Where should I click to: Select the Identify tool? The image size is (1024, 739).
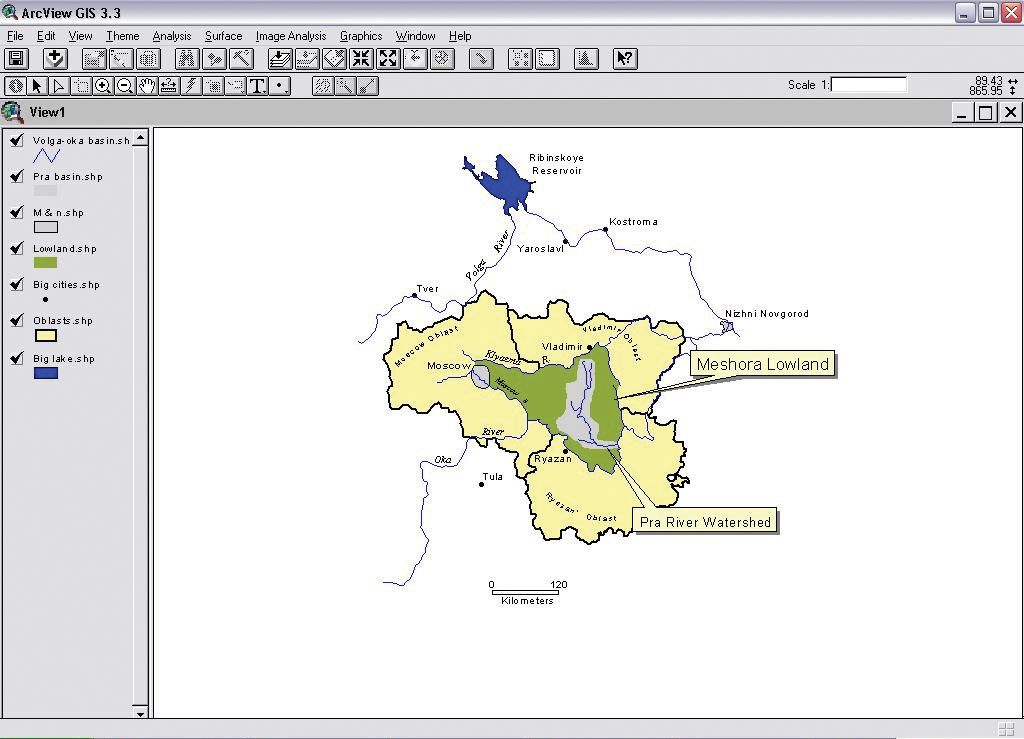[x=15, y=86]
